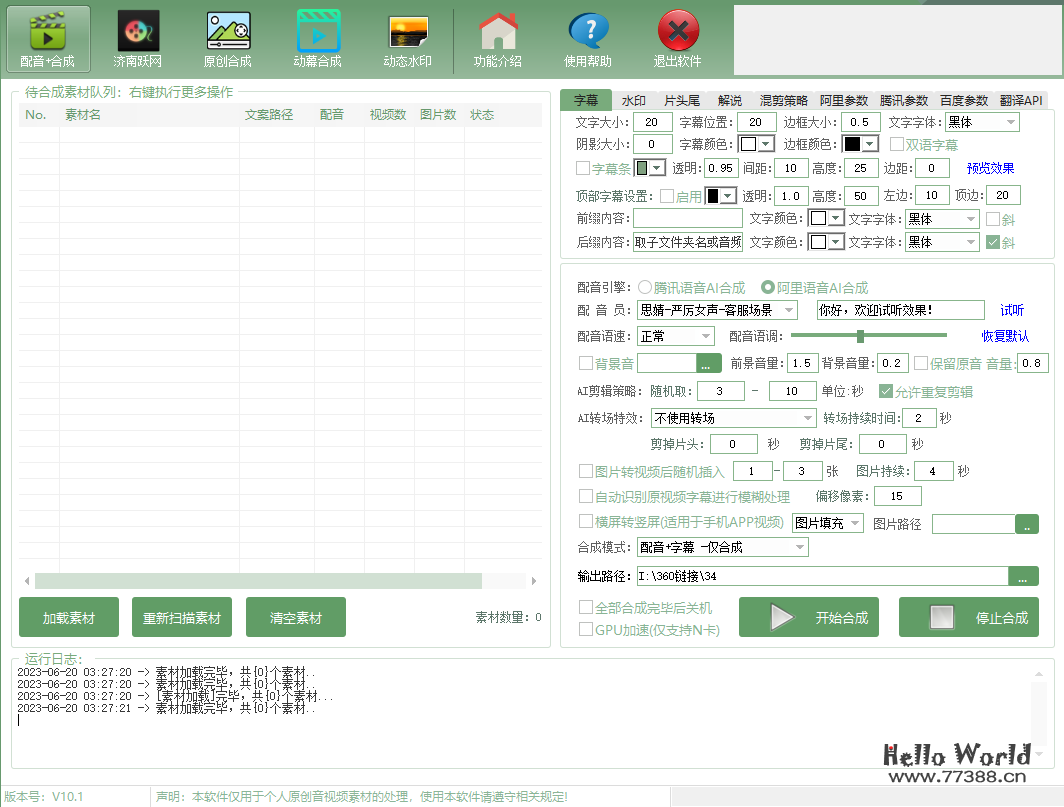Switch to 原创合成 mode
1064x807 pixels.
[x=227, y=38]
